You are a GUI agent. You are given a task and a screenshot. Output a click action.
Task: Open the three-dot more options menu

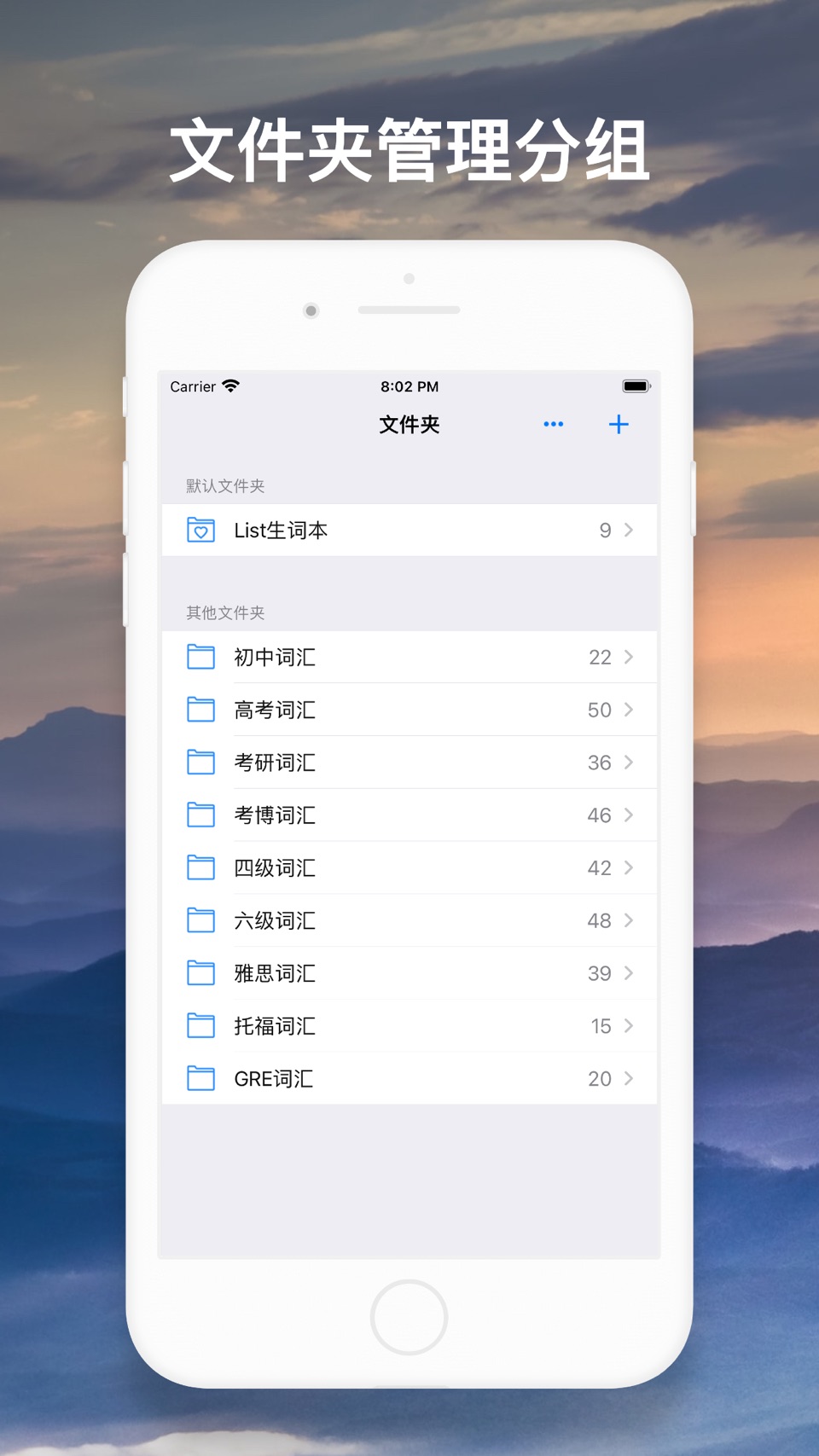pyautogui.click(x=553, y=424)
